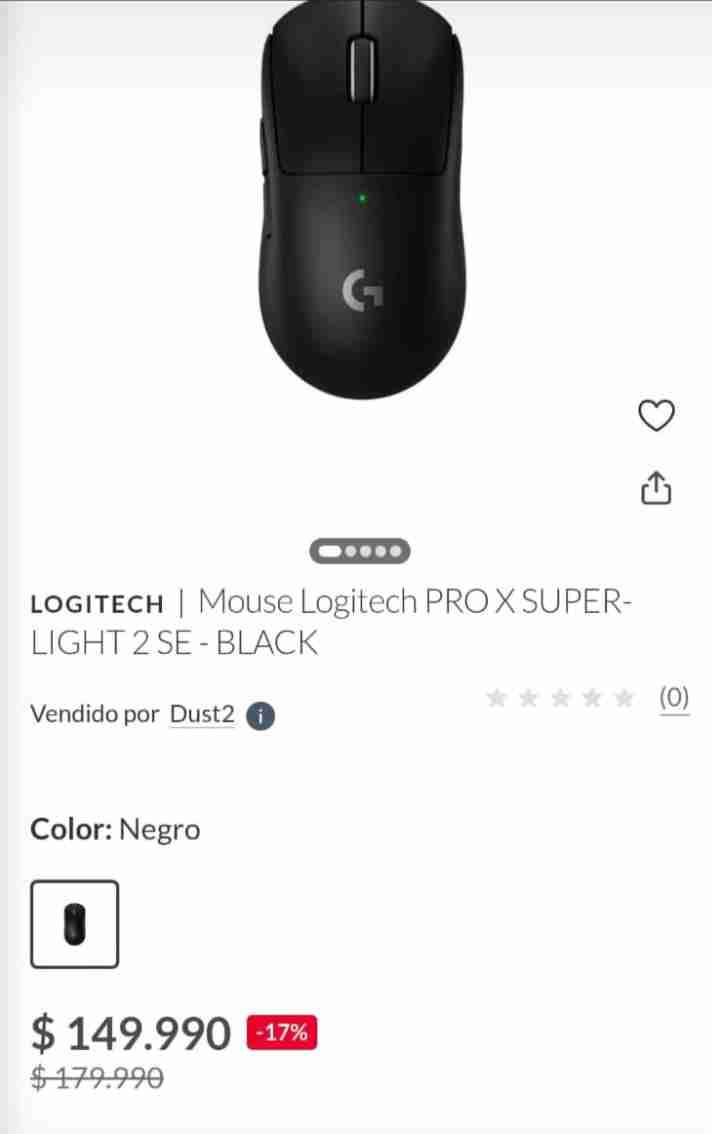This screenshot has height=1134, width=712.
Task: Click the LOGITECH brand label
Action: coord(96,603)
